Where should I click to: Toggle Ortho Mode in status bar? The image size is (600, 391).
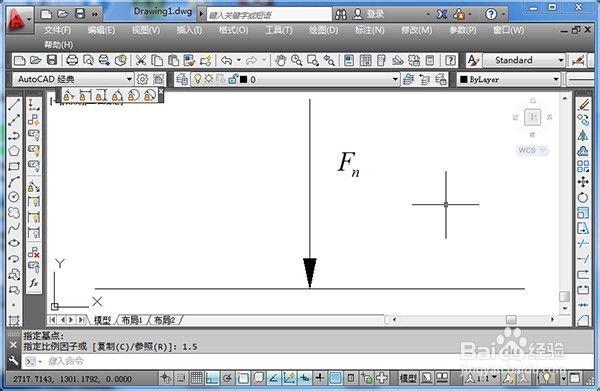click(212, 378)
